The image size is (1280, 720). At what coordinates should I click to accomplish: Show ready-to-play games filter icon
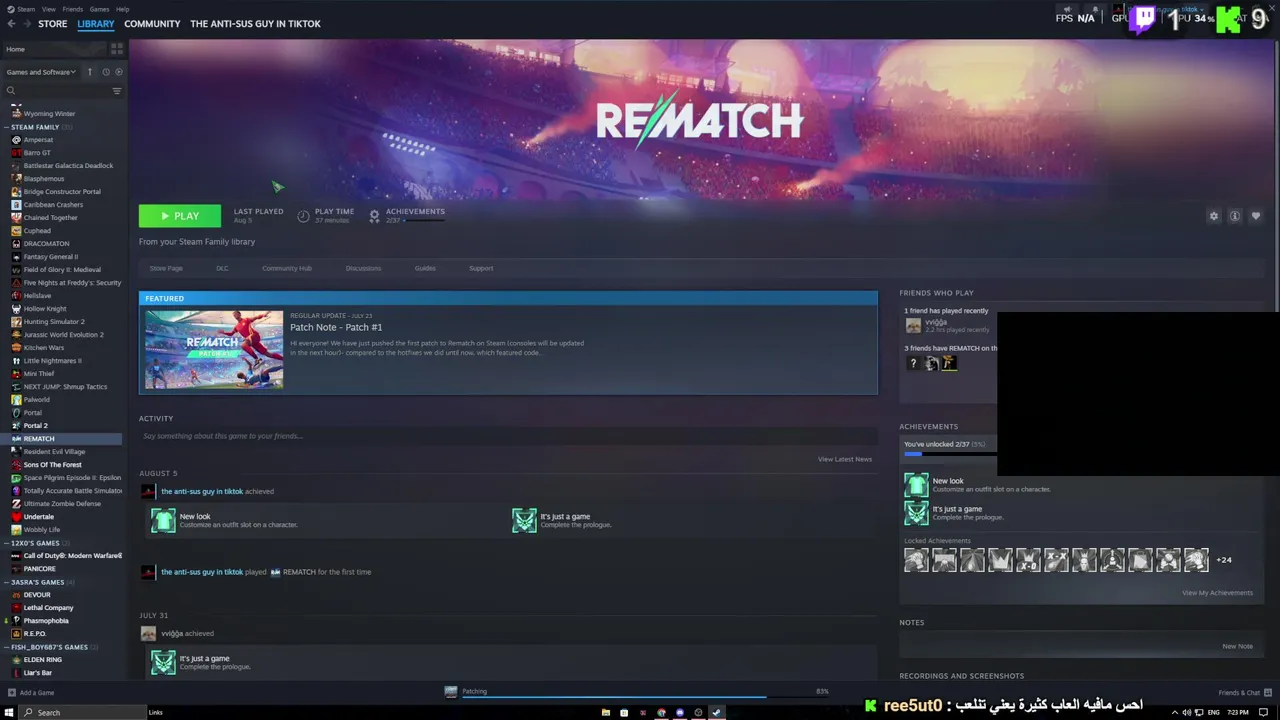[119, 72]
